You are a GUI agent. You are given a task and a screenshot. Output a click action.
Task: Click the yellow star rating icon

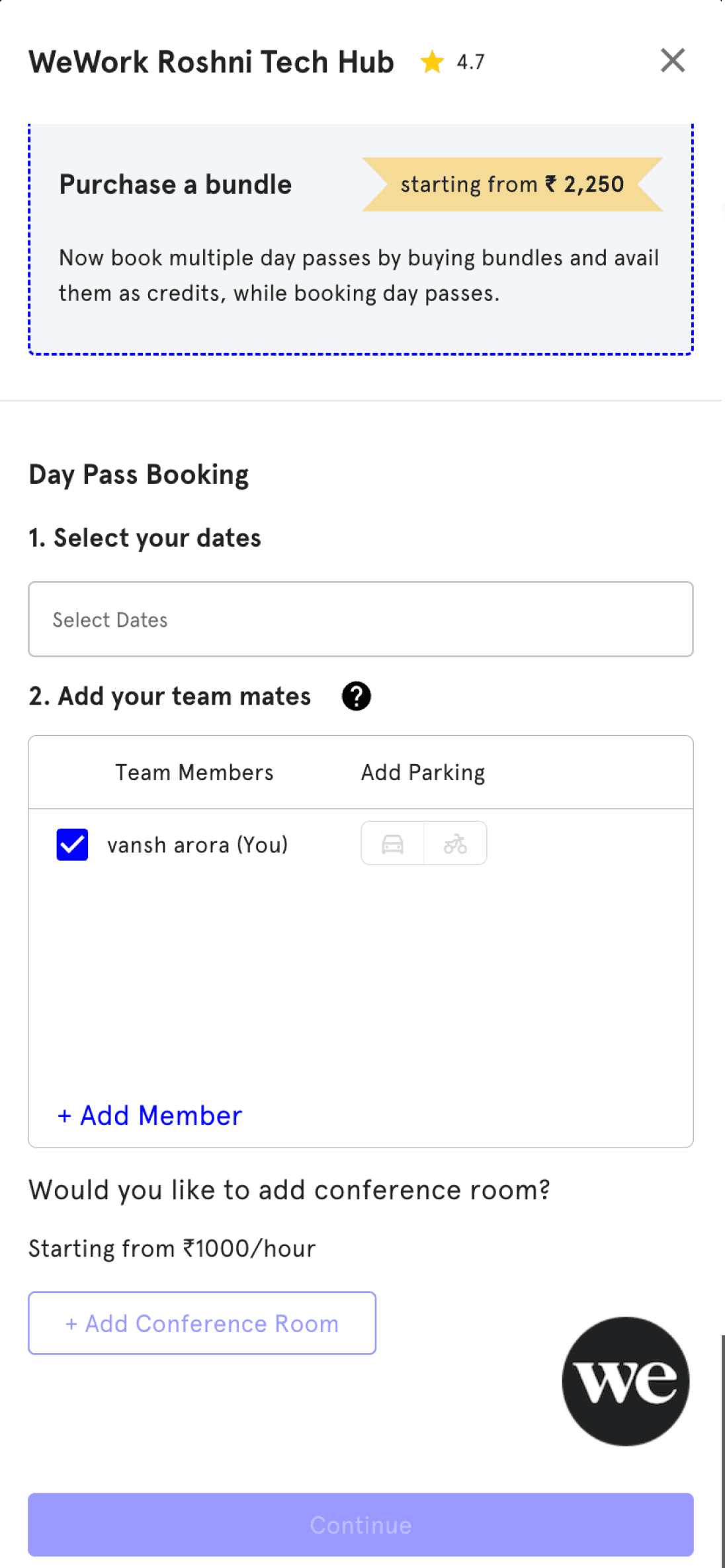click(432, 61)
